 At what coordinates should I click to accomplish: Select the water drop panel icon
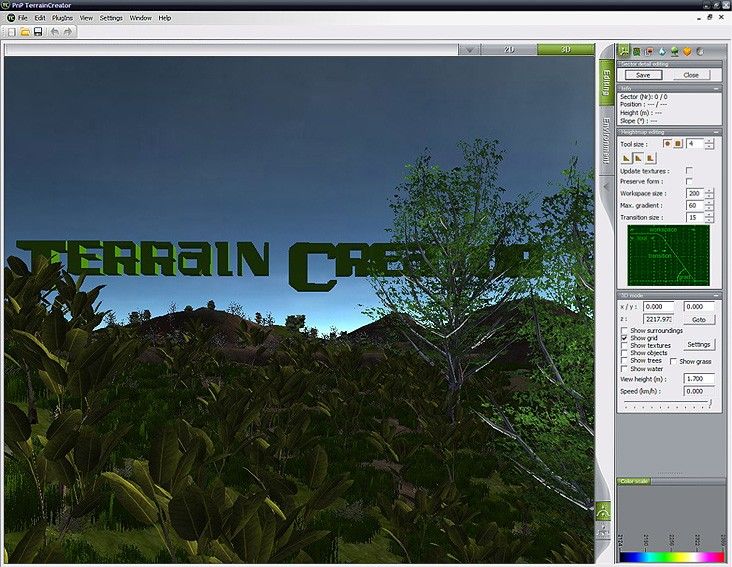(x=662, y=52)
